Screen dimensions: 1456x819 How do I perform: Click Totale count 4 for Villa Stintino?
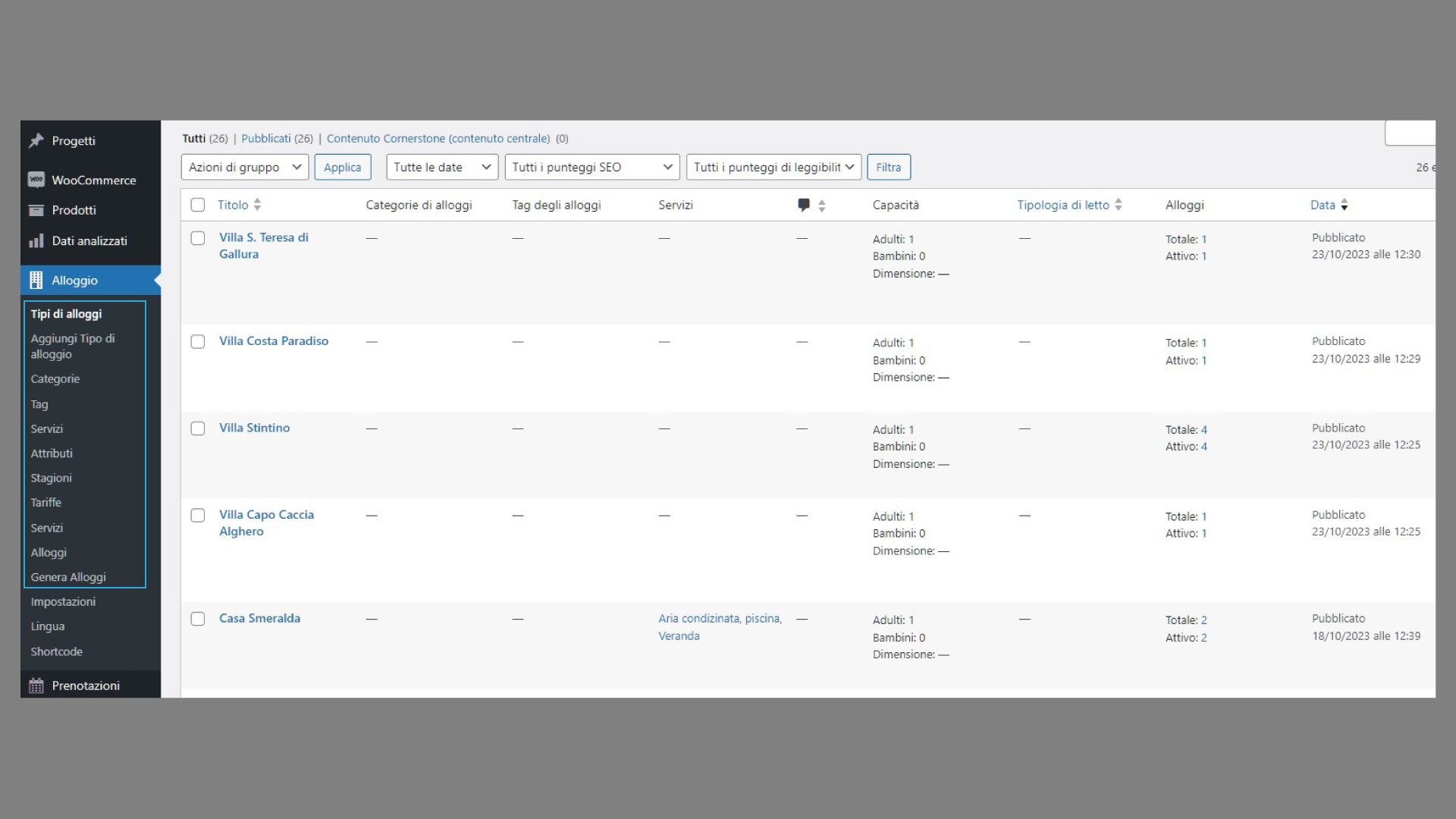click(1204, 430)
